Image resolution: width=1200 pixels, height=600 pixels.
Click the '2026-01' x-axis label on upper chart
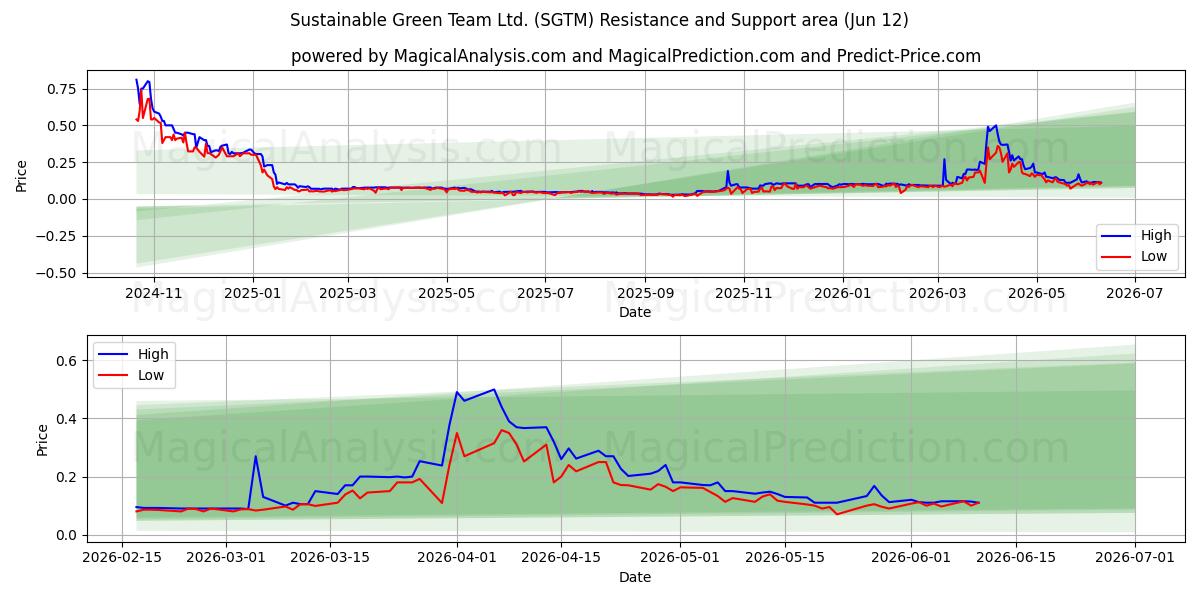[x=842, y=293]
